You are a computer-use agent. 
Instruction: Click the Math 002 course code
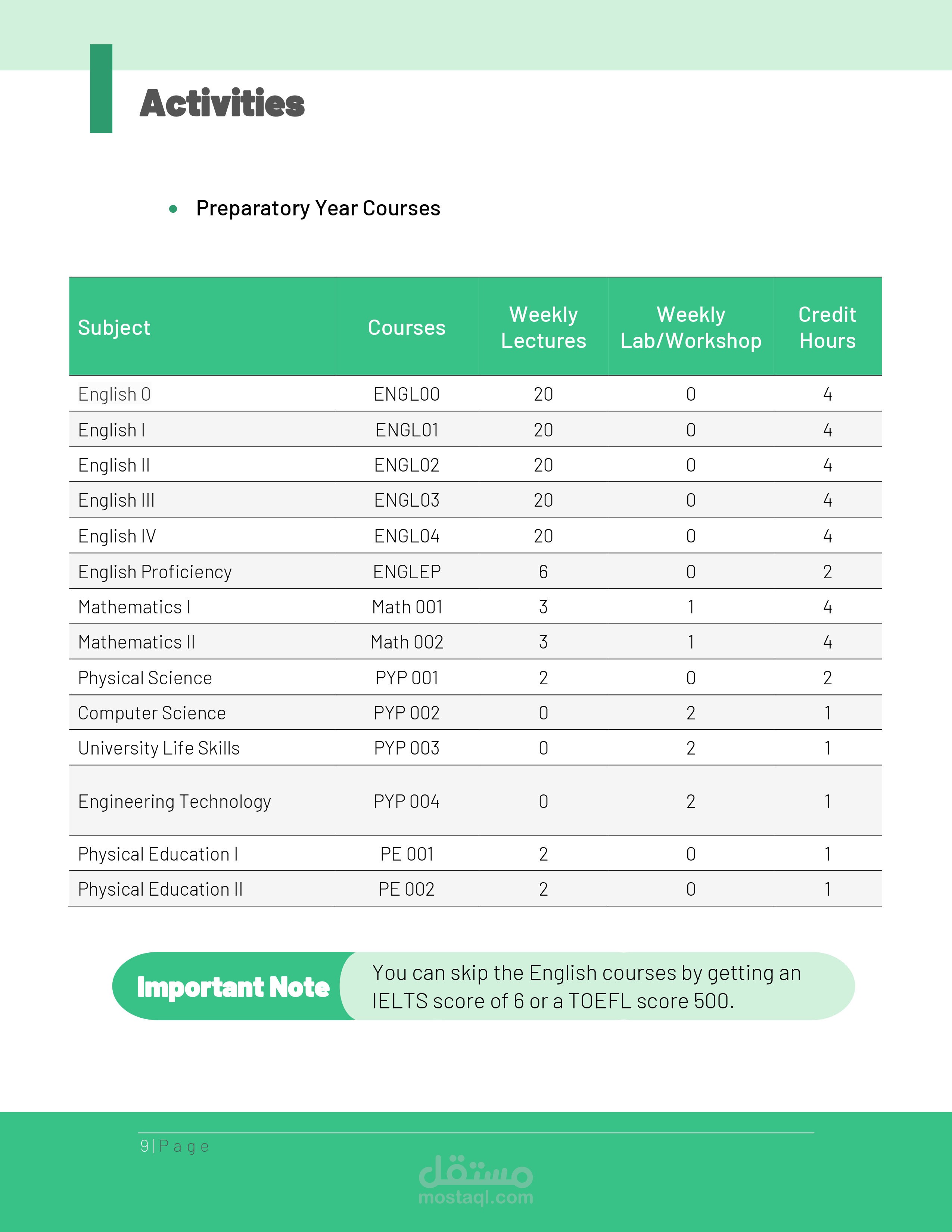tap(407, 642)
